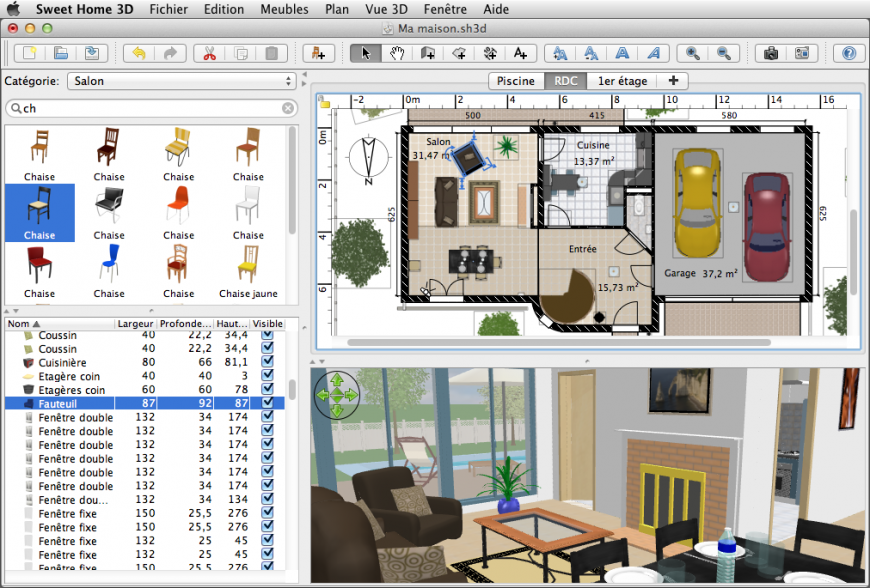The height and width of the screenshot is (588, 870).
Task: Switch to the Piscine level tab
Action: pos(515,81)
